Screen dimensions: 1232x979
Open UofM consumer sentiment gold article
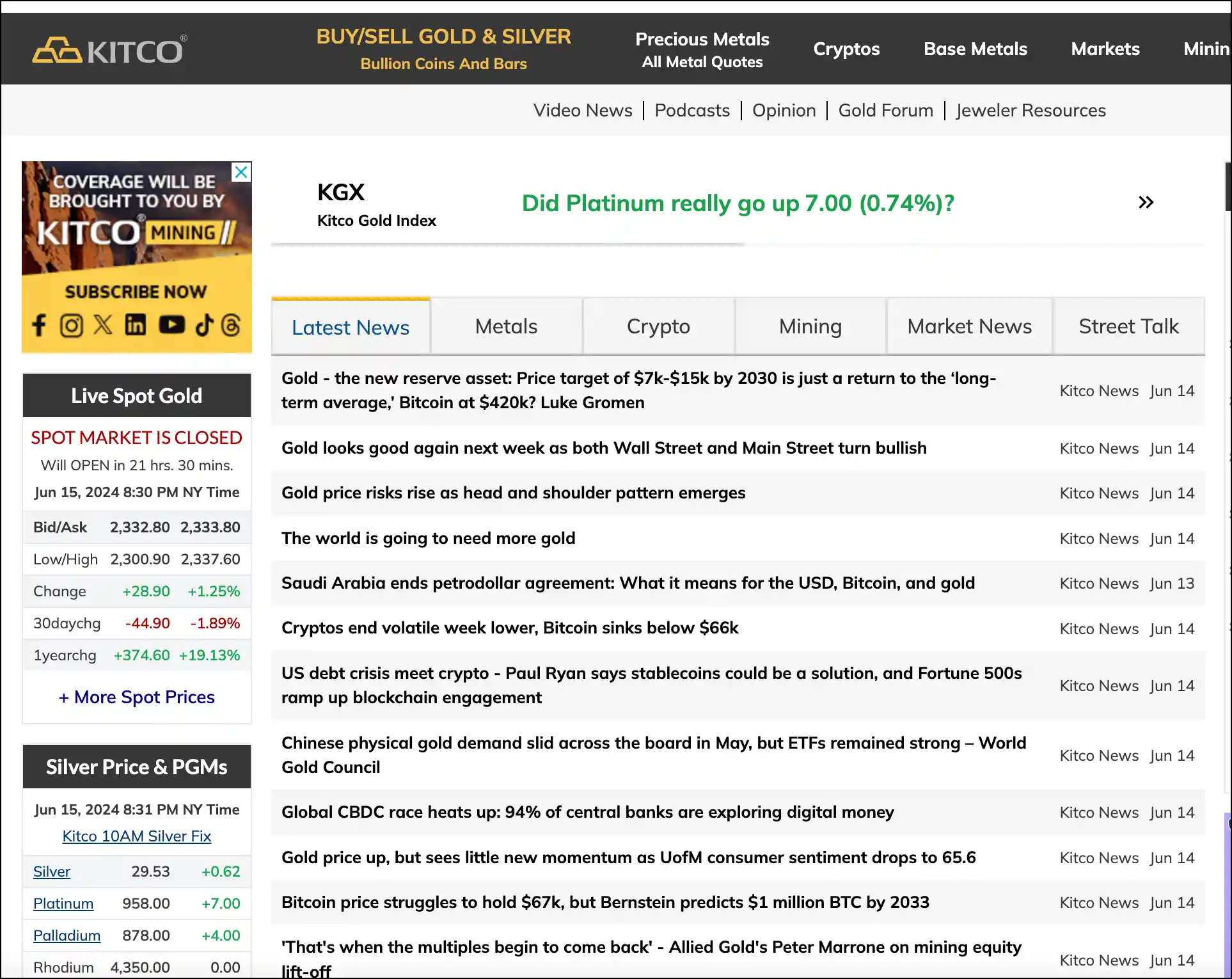coord(628,857)
